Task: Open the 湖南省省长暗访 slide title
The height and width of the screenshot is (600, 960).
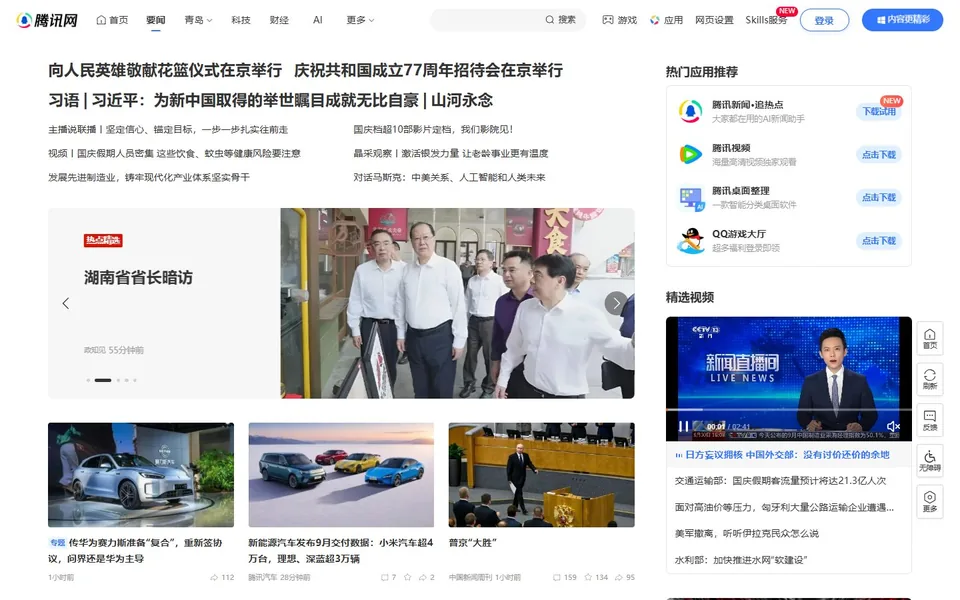Action: point(138,277)
